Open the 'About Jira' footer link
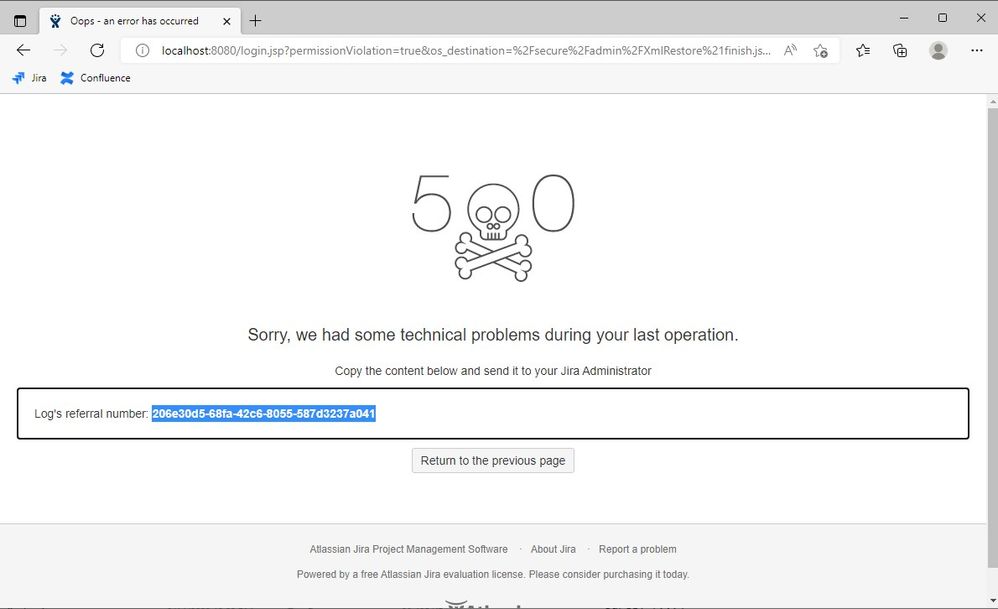The width and height of the screenshot is (998, 609). pos(553,549)
